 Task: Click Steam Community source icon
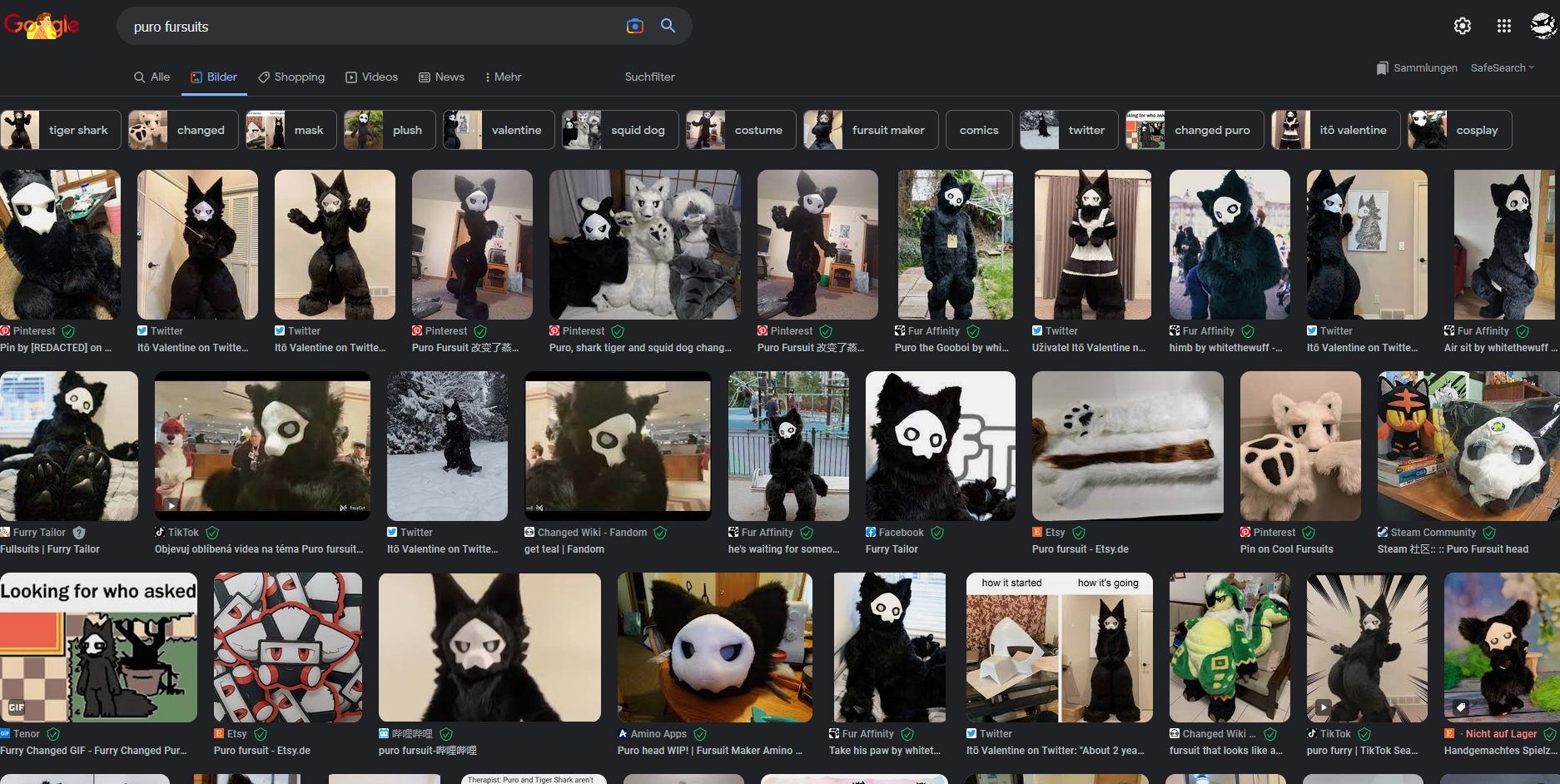(x=1383, y=533)
